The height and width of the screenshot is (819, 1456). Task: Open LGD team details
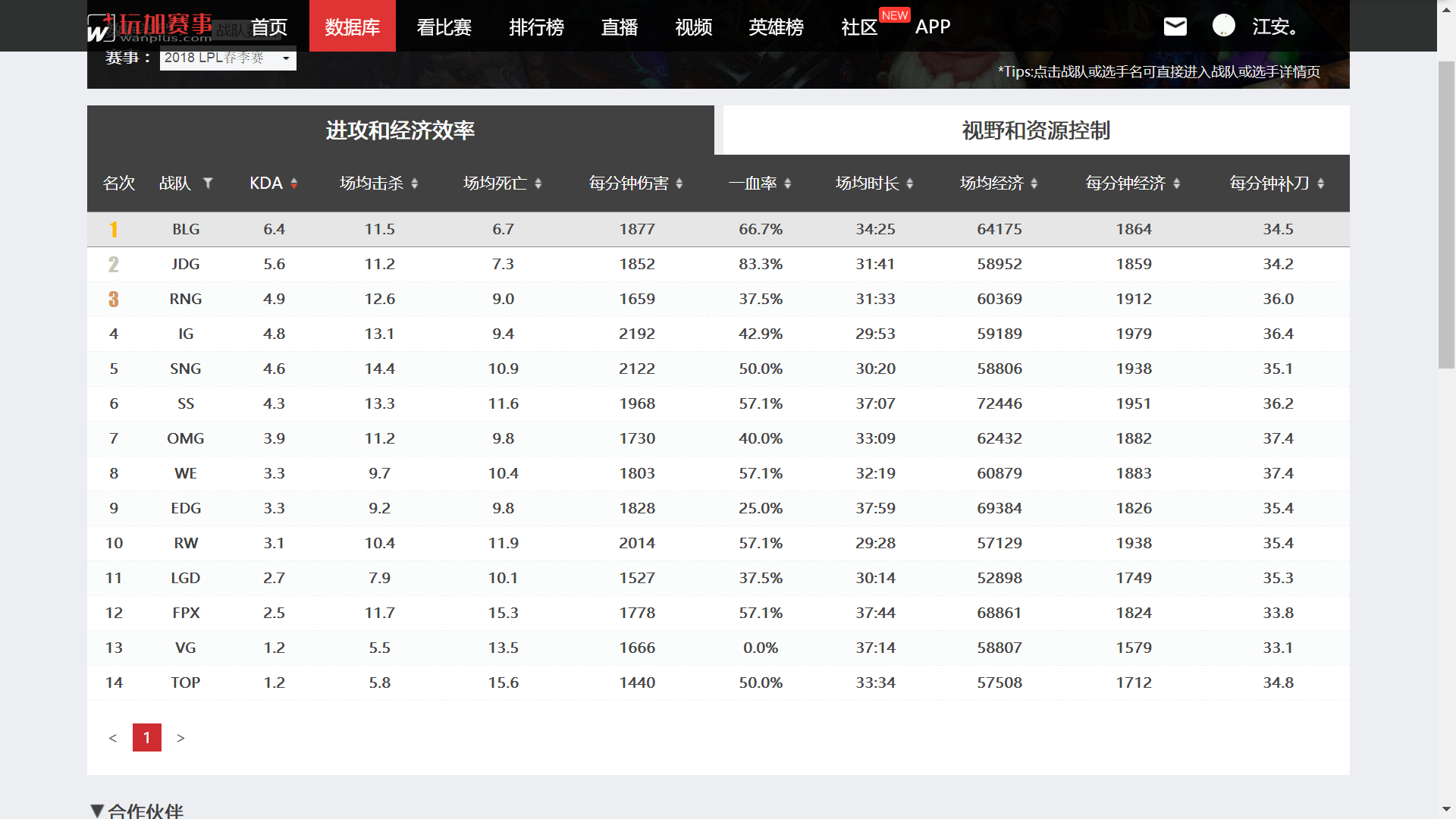point(186,578)
